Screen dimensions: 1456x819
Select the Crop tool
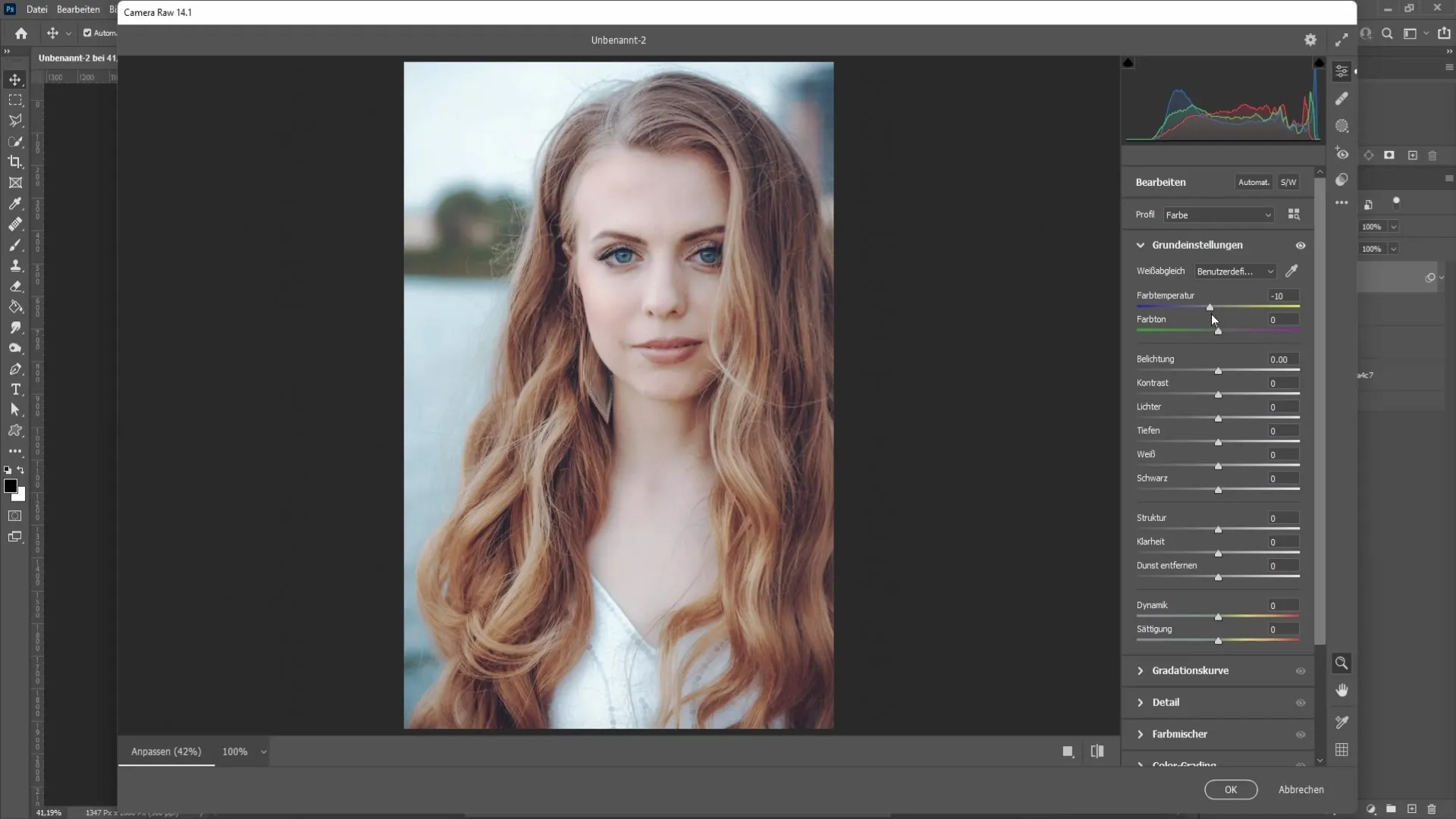(x=15, y=162)
